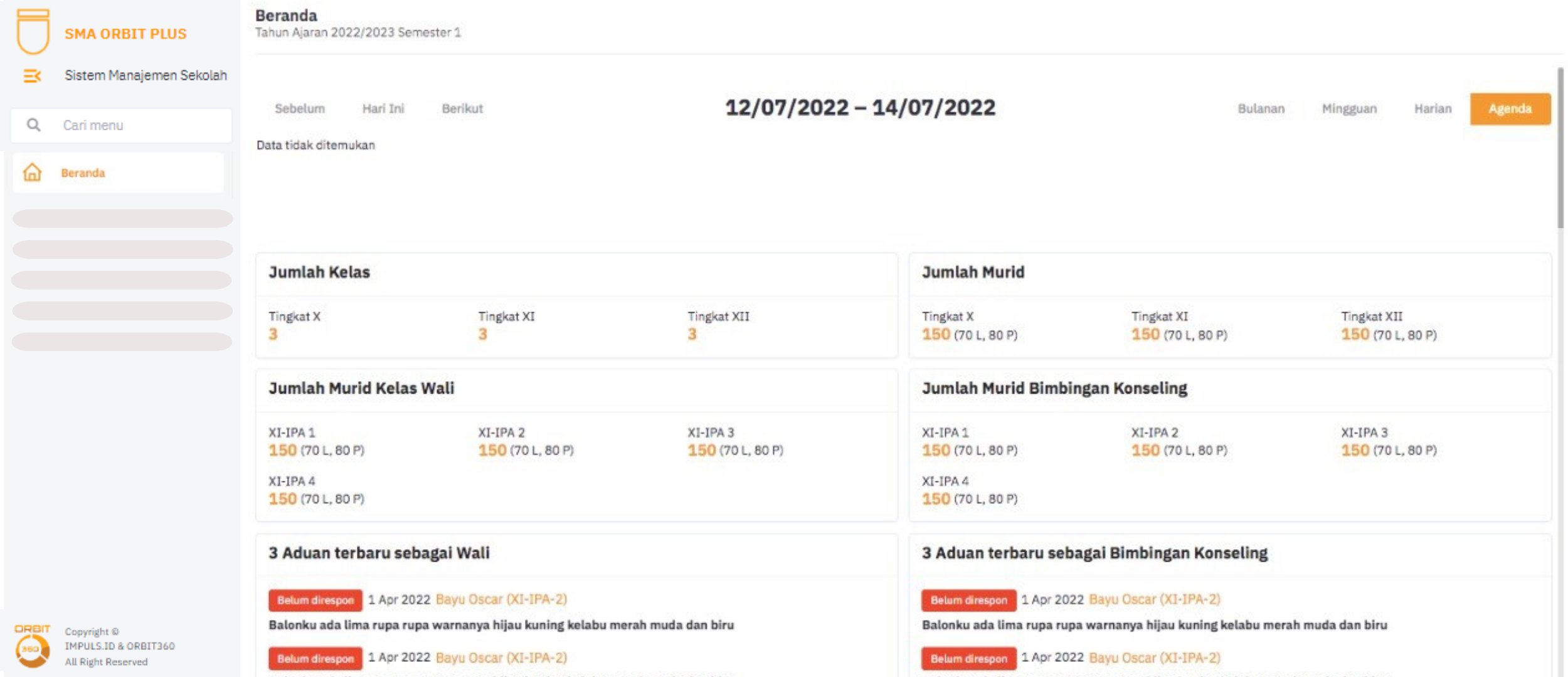Image resolution: width=1568 pixels, height=677 pixels.
Task: Click the Beranda home icon
Action: [32, 172]
